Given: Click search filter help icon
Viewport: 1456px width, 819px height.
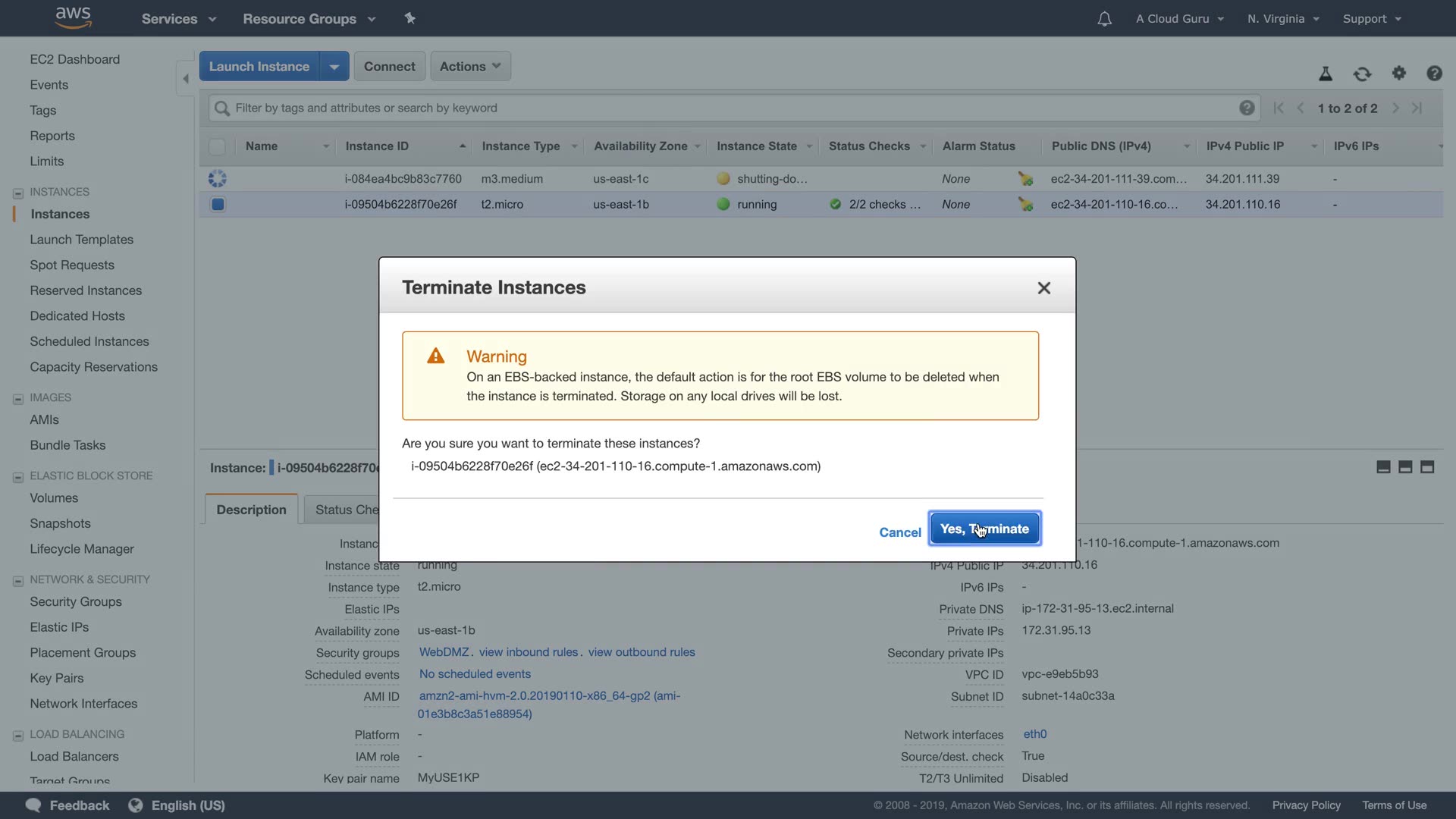Looking at the screenshot, I should pos(1247,108).
